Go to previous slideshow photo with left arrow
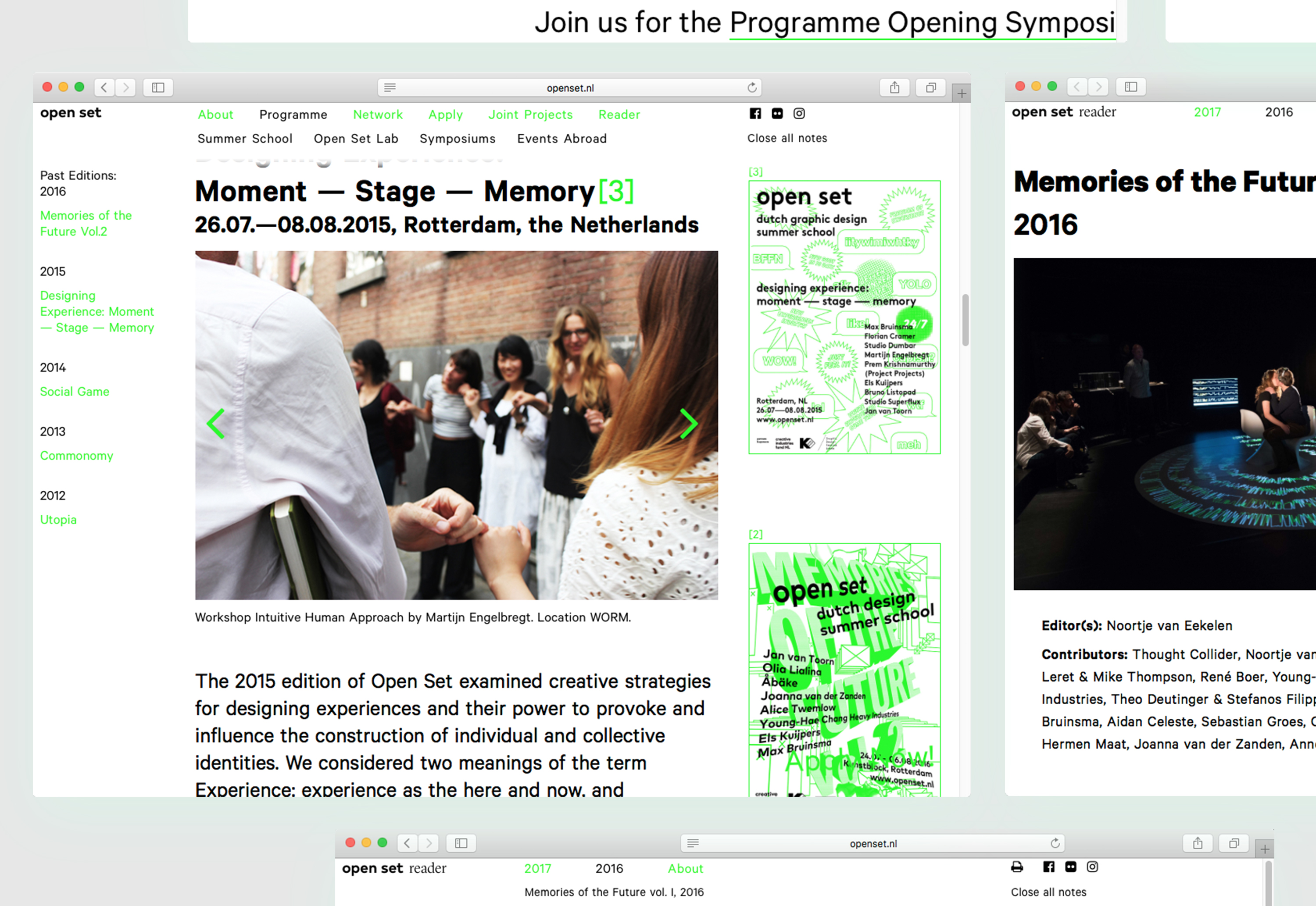 [216, 424]
